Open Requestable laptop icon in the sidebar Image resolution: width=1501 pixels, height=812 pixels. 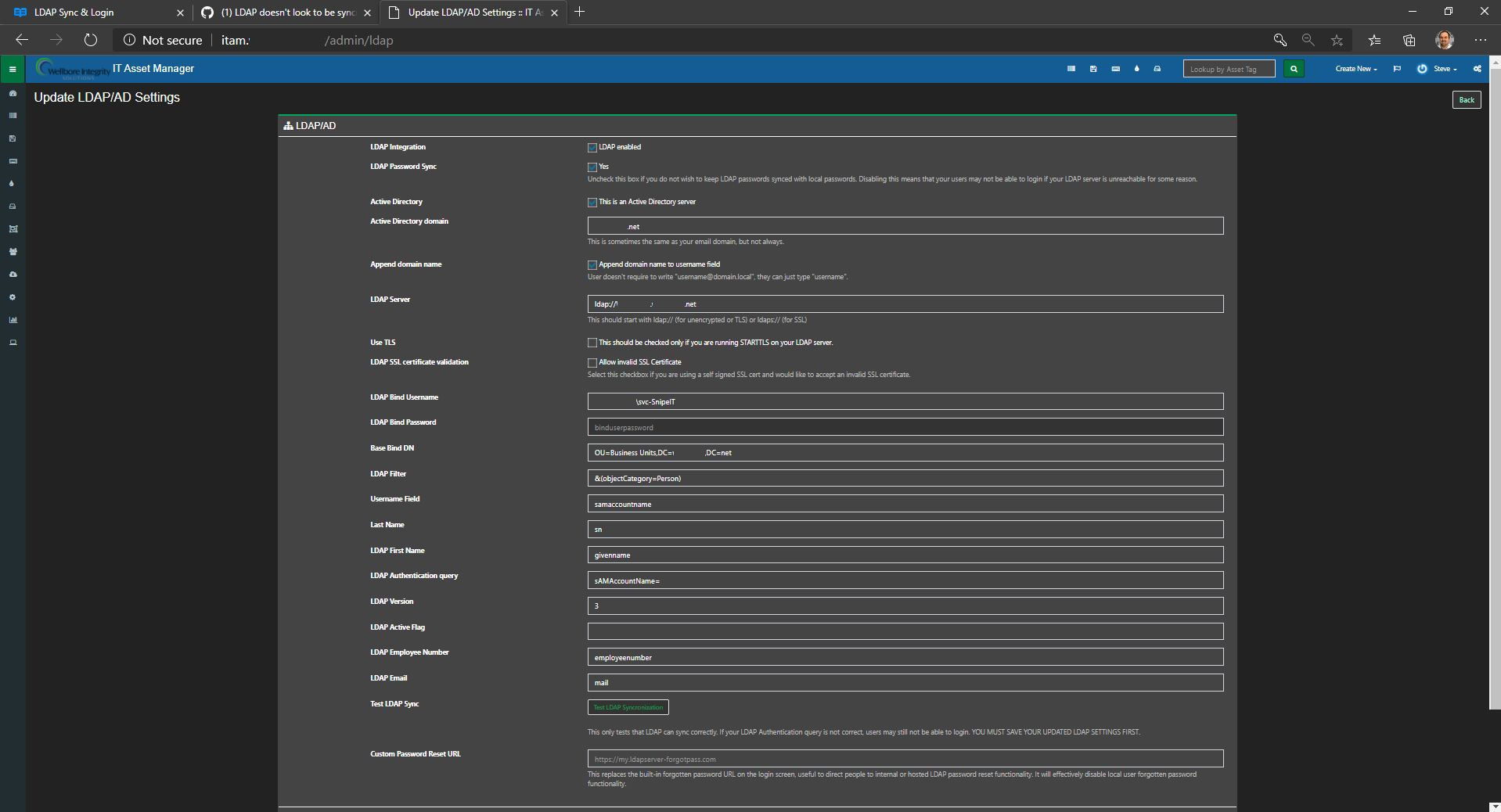(13, 343)
